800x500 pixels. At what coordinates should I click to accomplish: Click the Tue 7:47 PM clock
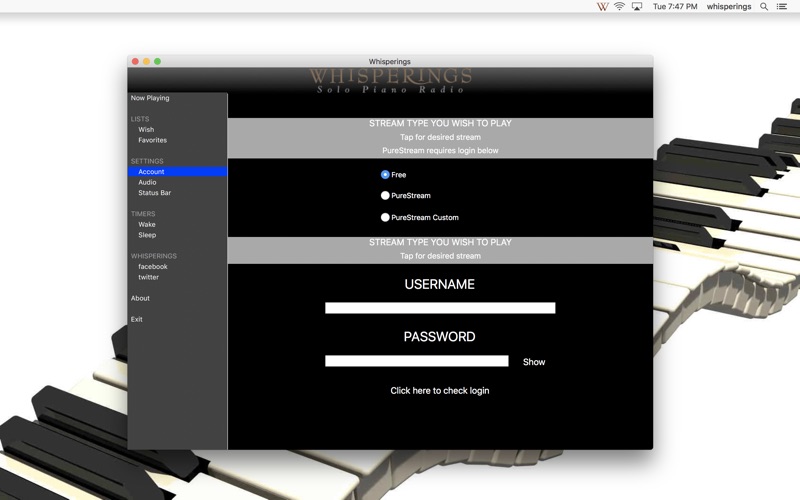pos(675,7)
